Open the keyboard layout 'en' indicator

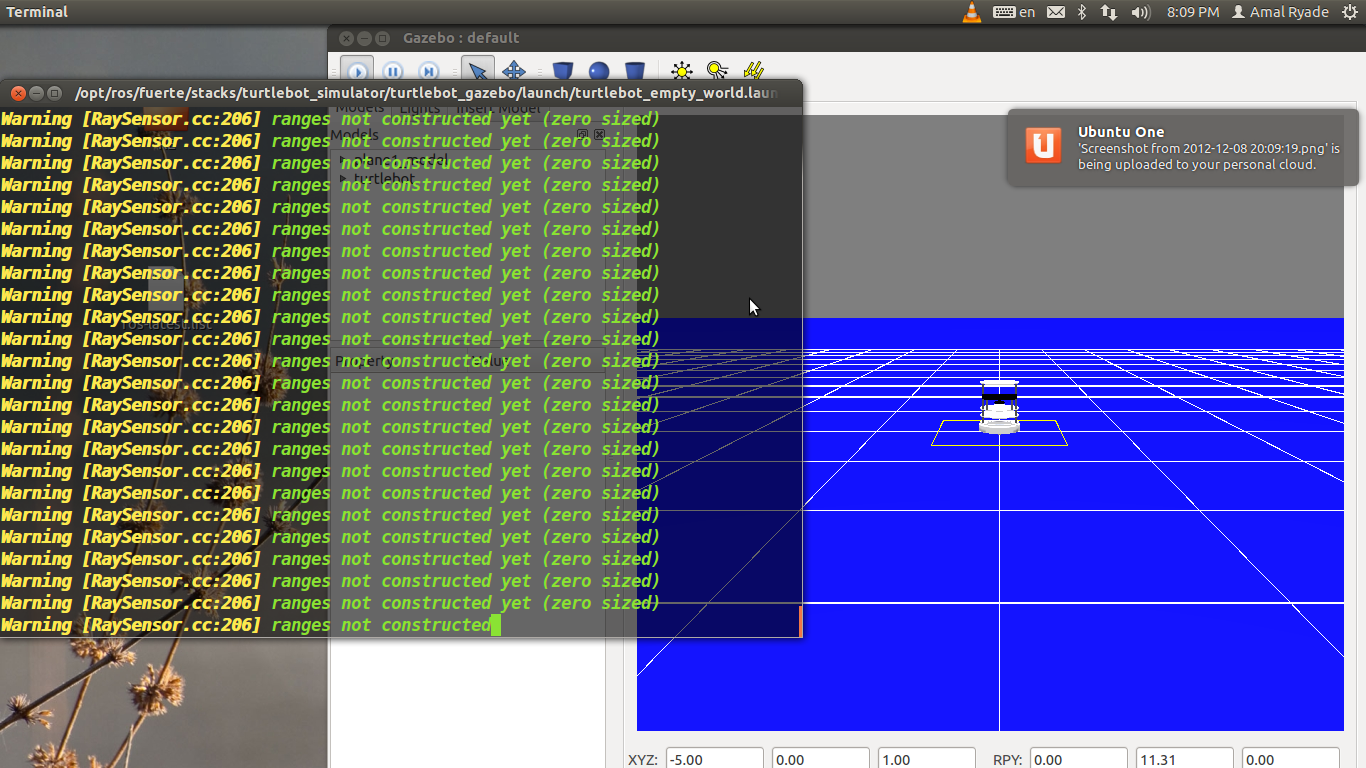point(1014,12)
